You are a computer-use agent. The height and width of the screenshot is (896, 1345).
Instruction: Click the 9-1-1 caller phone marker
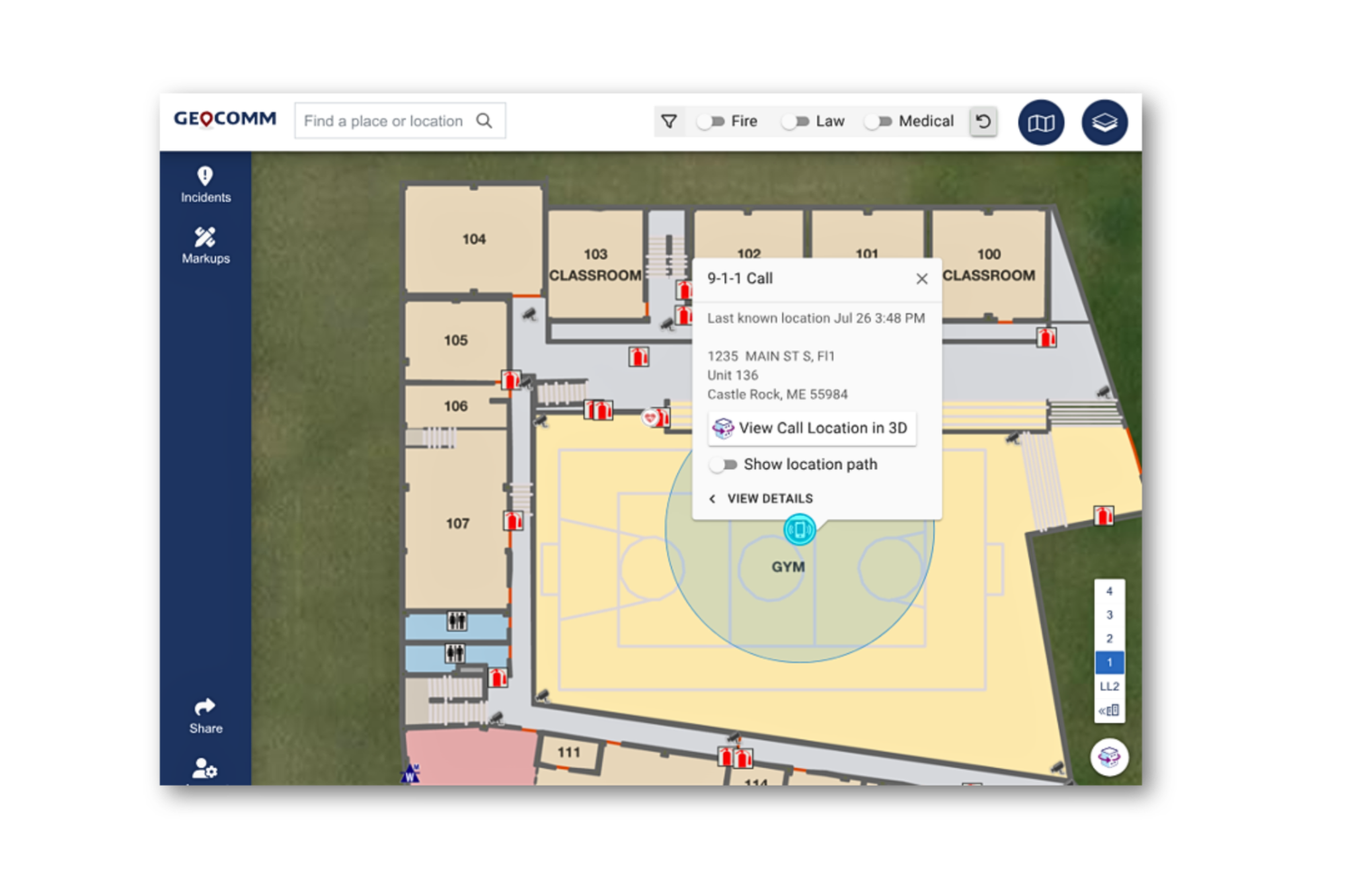pyautogui.click(x=799, y=530)
